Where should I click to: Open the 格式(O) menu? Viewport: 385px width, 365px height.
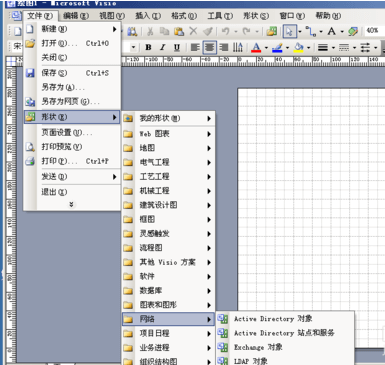184,15
